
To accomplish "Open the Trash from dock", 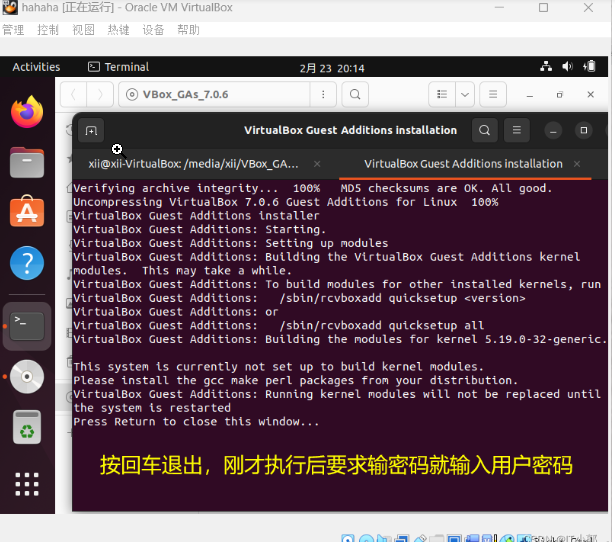I will tap(27, 427).
